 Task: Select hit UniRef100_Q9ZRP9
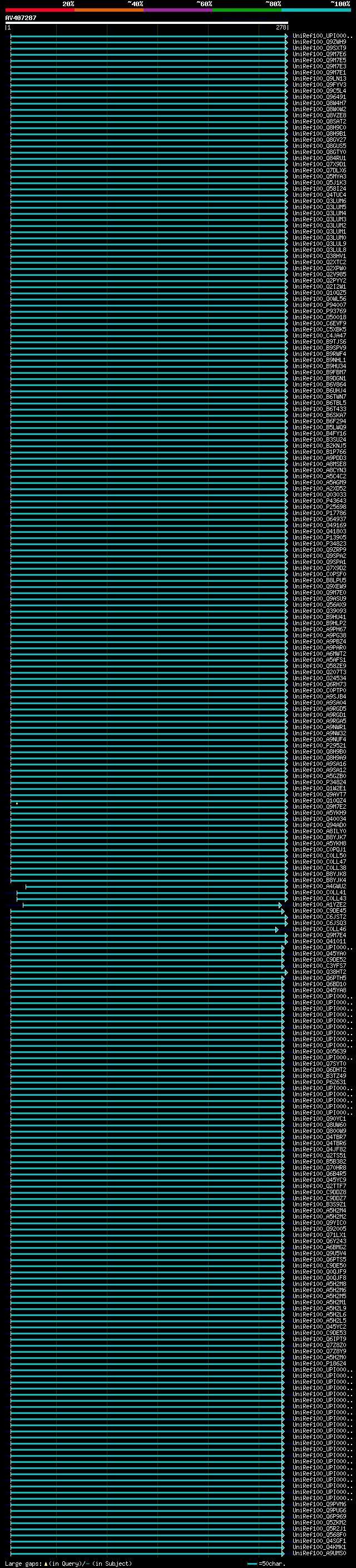click(x=319, y=550)
